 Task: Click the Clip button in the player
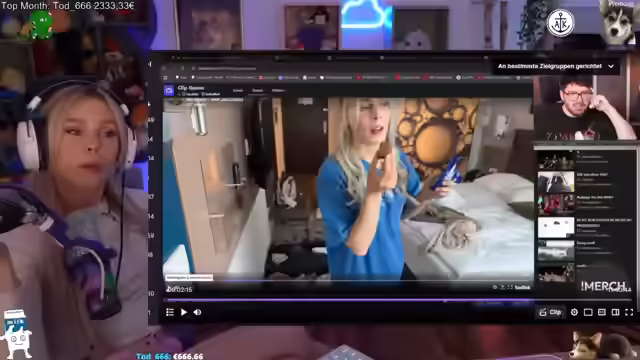coord(550,312)
